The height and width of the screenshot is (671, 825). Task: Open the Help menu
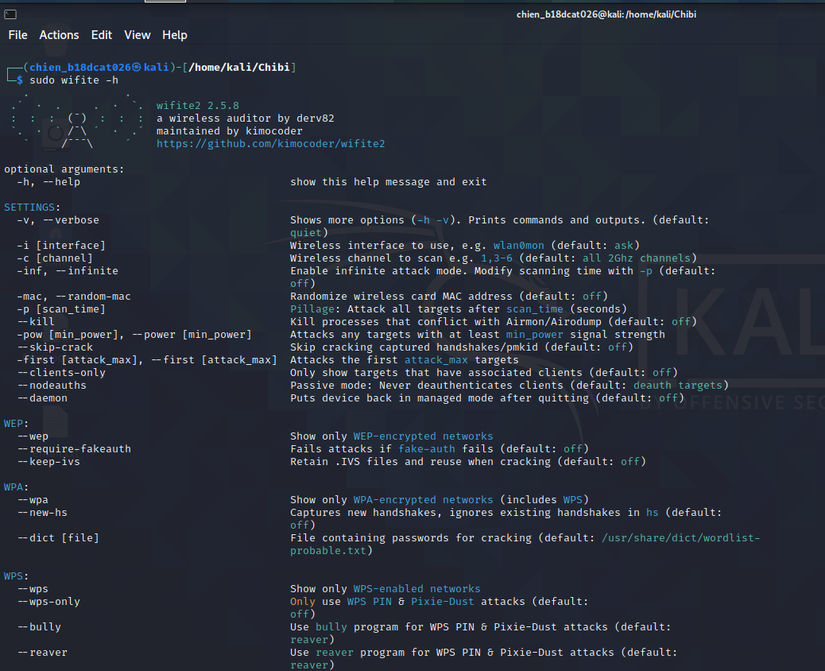[x=175, y=35]
